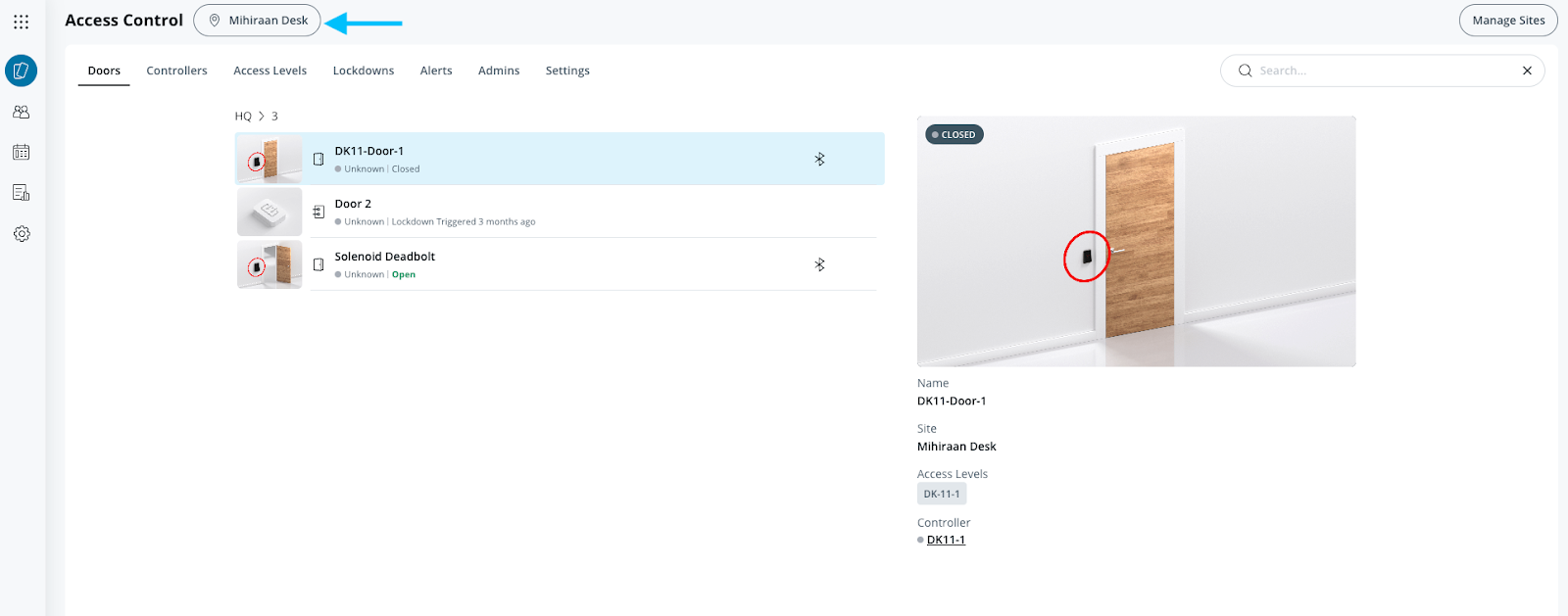Open the app launcher grid icon
The width and height of the screenshot is (1568, 616).
(21, 22)
